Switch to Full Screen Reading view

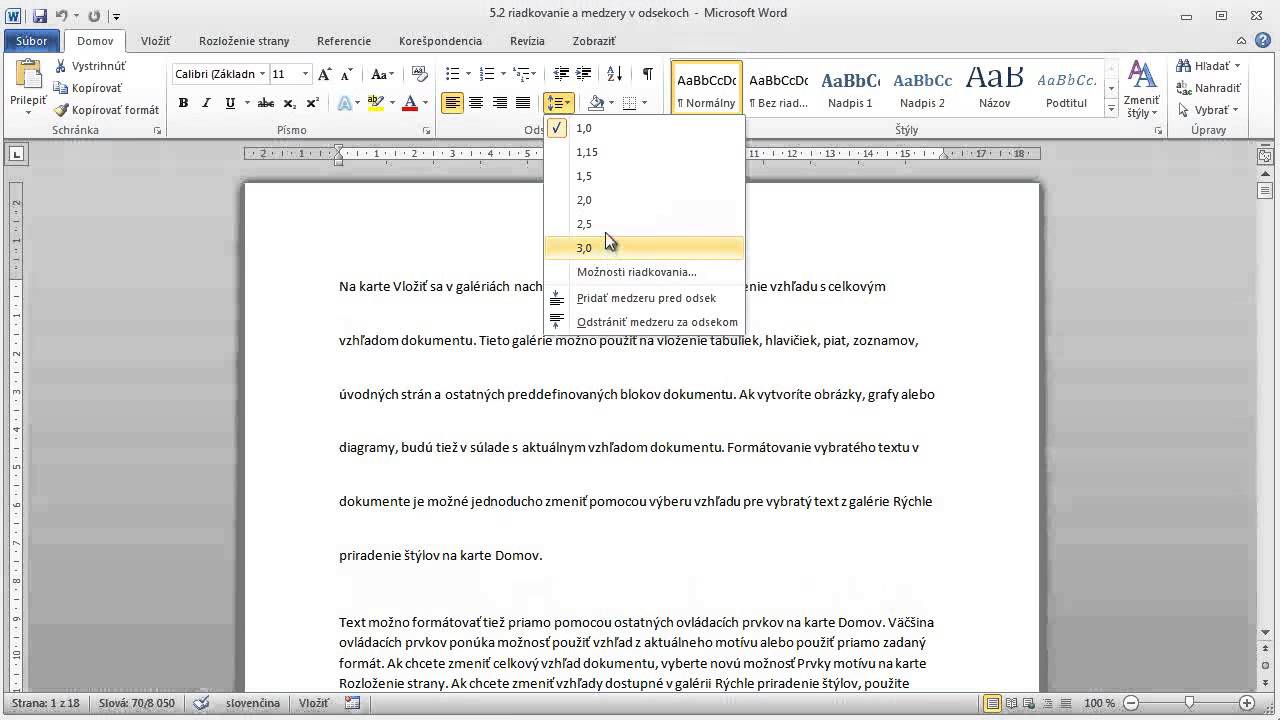pos(1012,703)
